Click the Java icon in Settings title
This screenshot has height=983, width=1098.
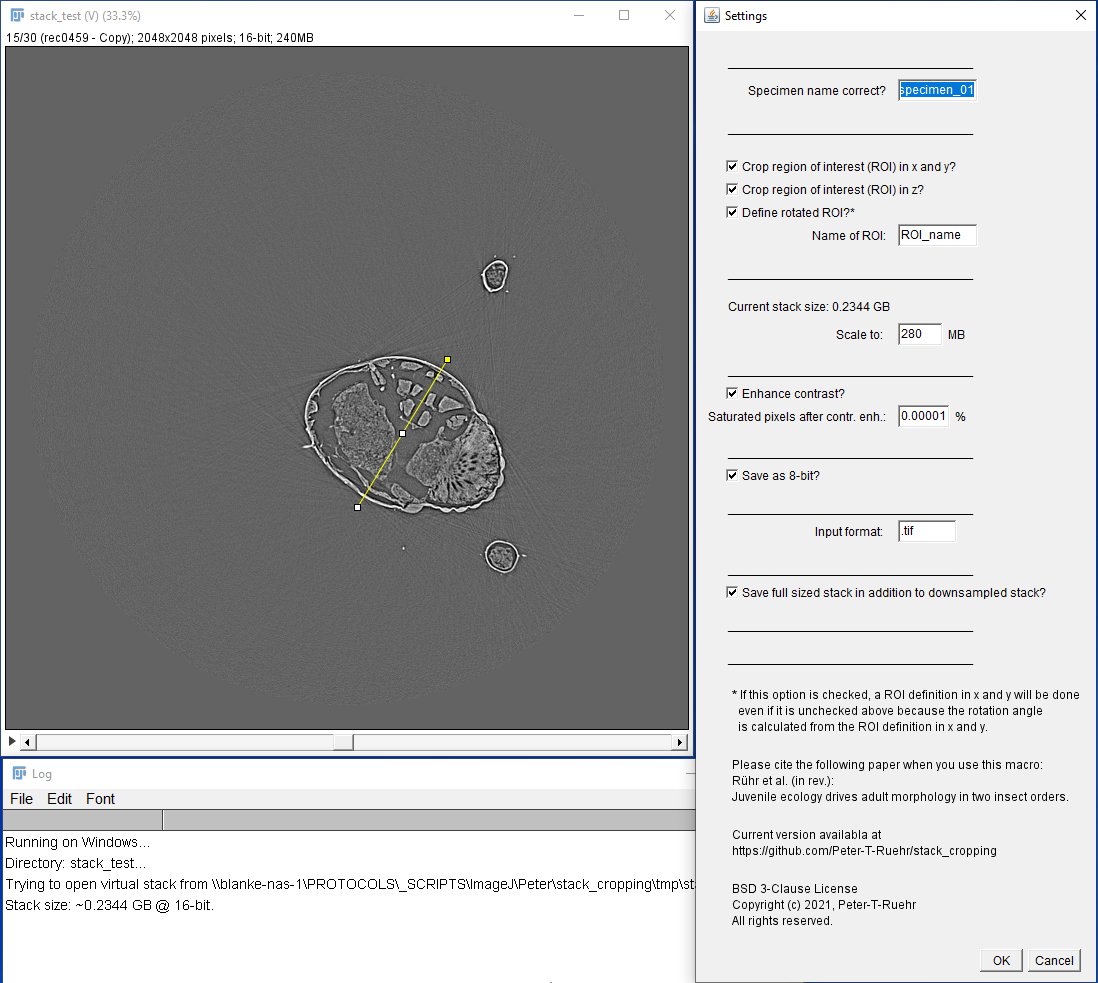point(711,15)
